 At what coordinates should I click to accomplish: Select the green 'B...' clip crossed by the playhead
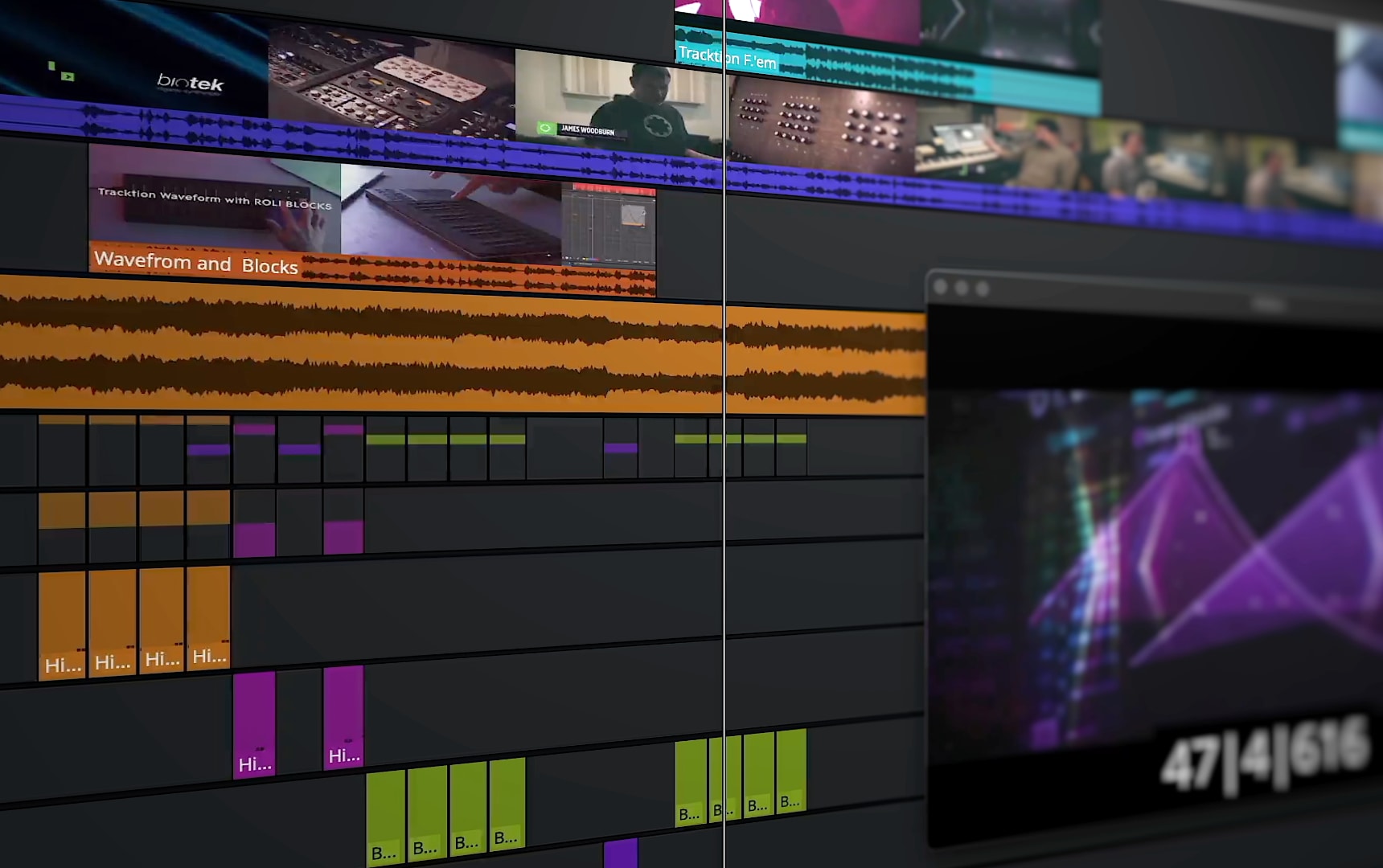[x=725, y=778]
